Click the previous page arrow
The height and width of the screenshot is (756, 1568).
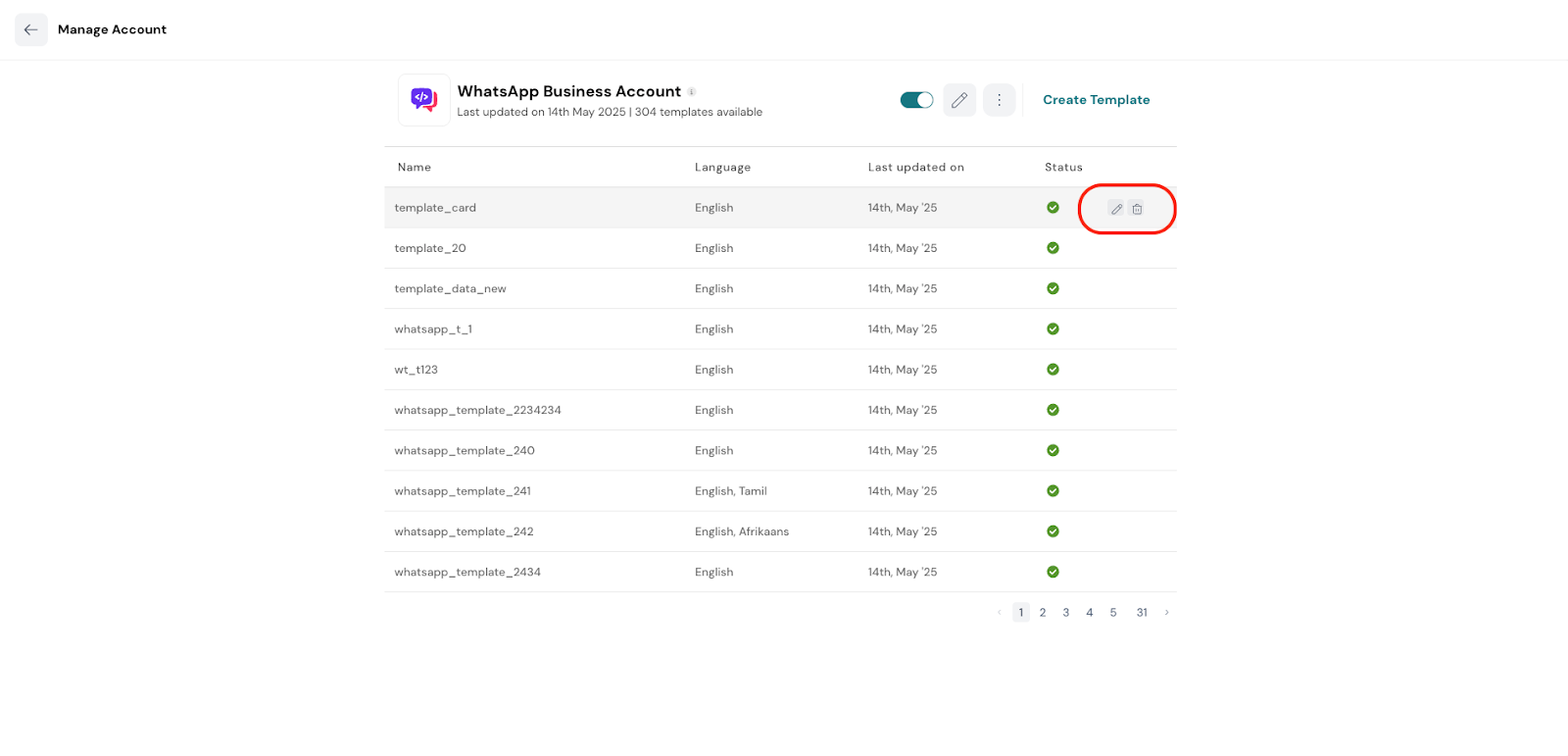tap(999, 613)
